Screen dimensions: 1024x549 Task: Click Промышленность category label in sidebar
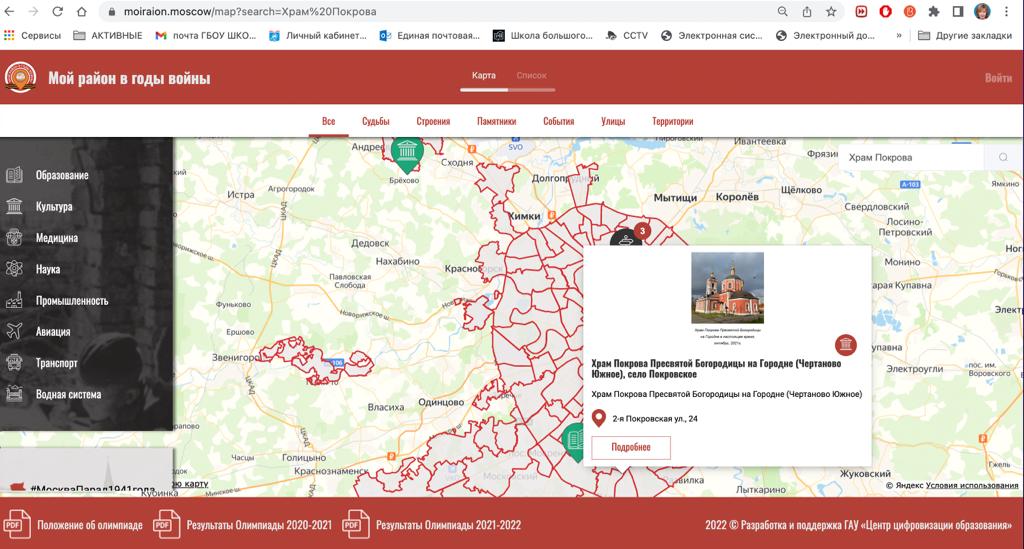(x=72, y=300)
